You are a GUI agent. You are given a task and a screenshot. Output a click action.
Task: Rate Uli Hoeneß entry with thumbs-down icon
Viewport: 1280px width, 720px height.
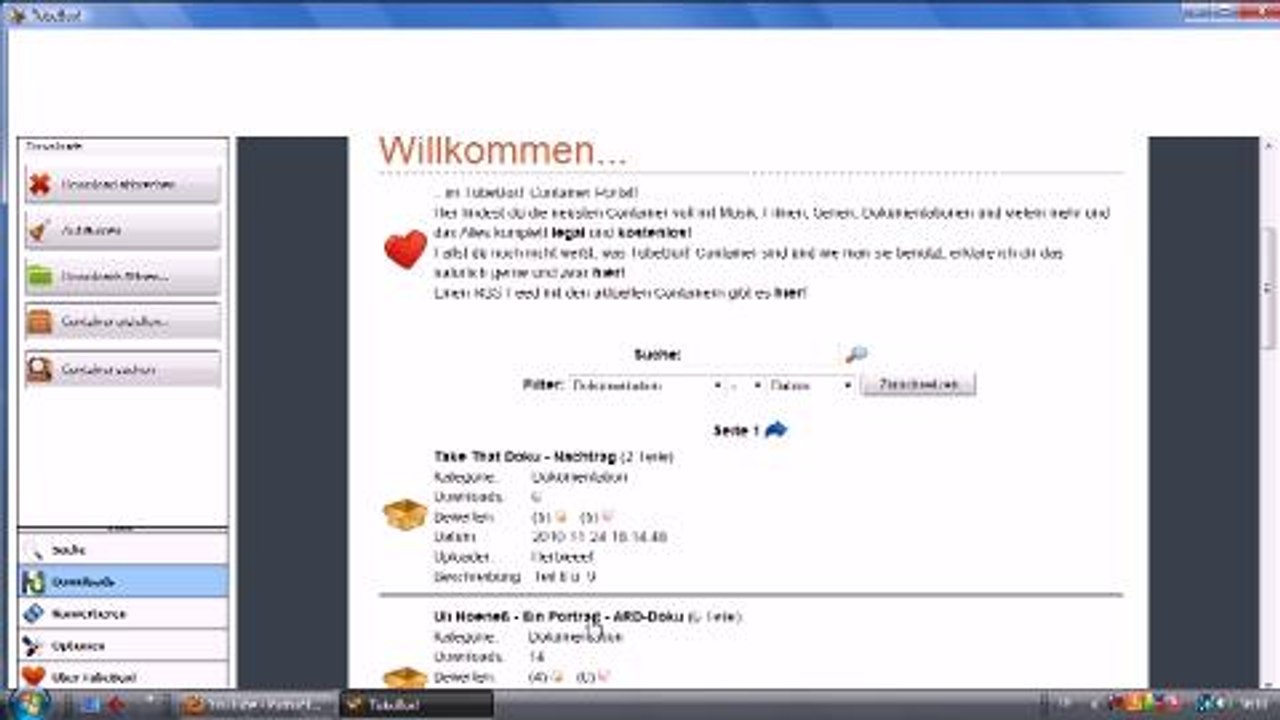point(604,677)
